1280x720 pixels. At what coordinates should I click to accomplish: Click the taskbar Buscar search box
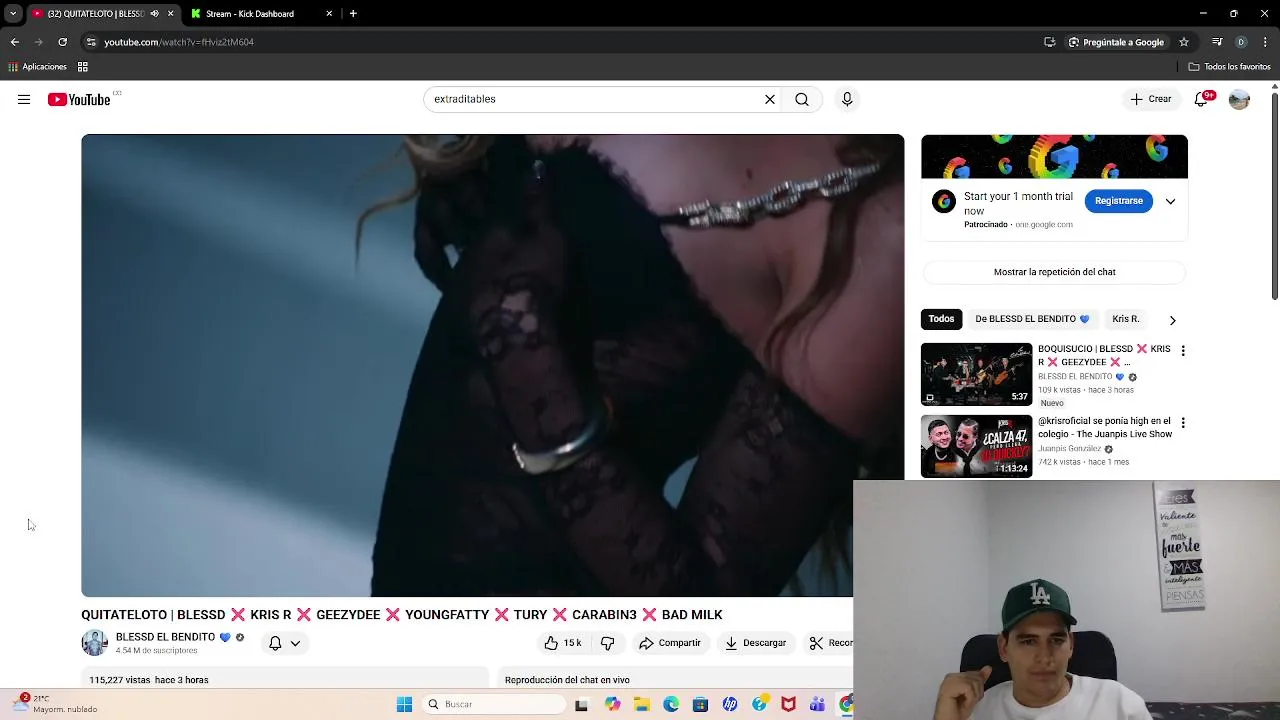pyautogui.click(x=494, y=704)
